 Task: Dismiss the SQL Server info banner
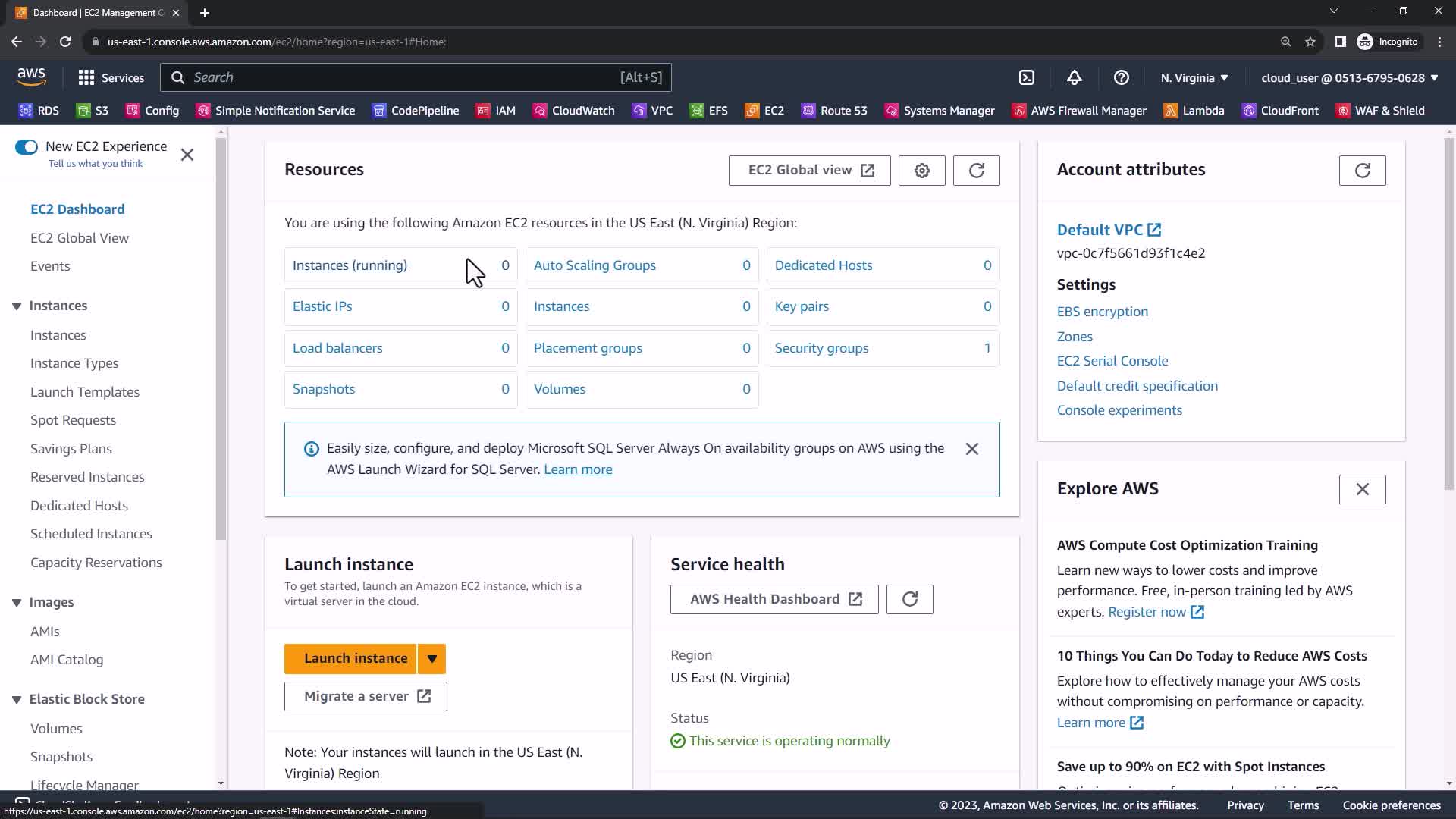coord(971,449)
